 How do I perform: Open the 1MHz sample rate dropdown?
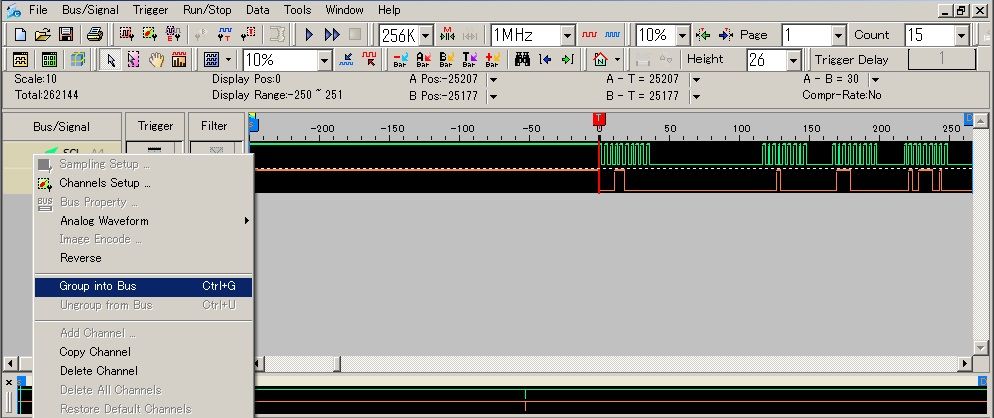pyautogui.click(x=568, y=35)
